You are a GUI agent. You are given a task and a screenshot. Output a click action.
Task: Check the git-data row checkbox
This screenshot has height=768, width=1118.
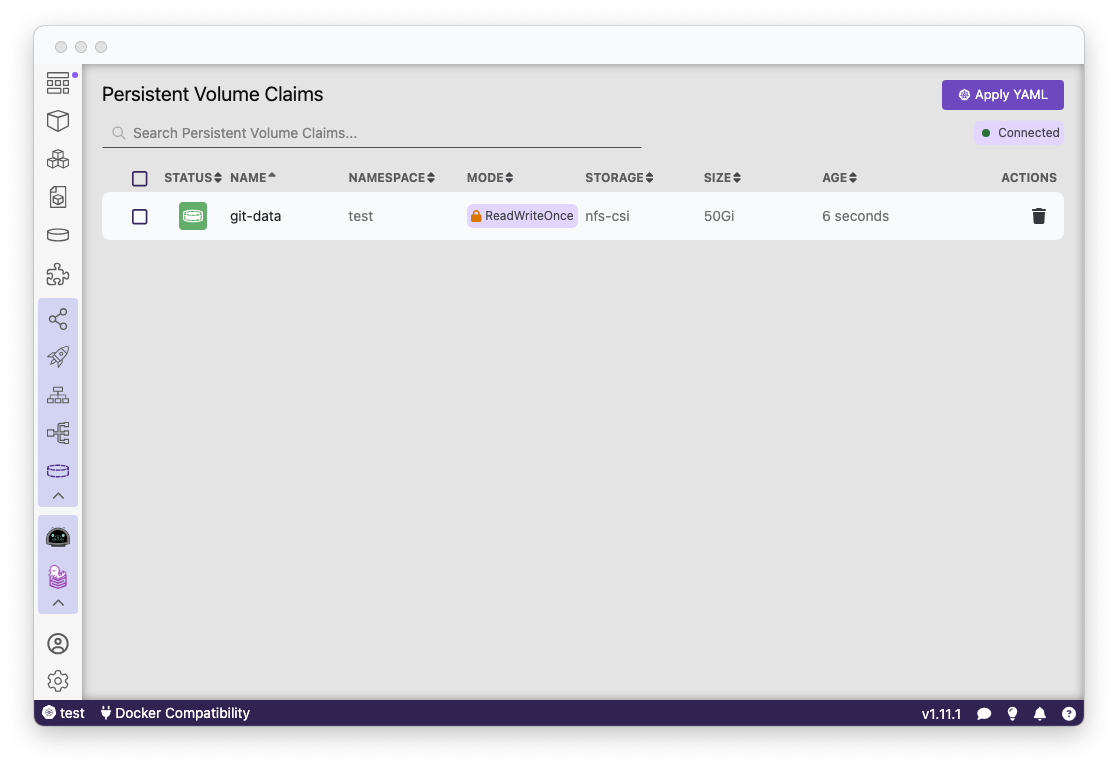[140, 216]
